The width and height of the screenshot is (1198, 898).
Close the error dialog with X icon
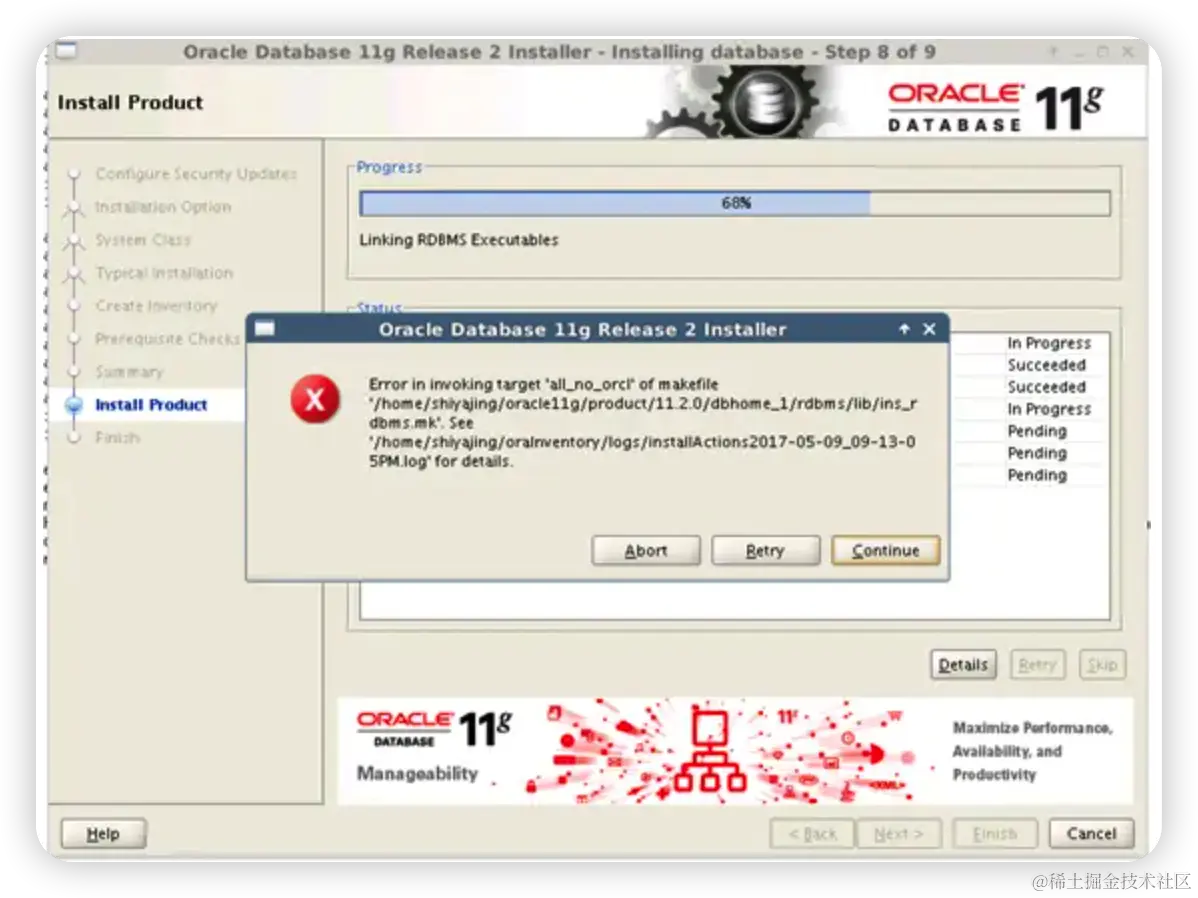point(929,329)
